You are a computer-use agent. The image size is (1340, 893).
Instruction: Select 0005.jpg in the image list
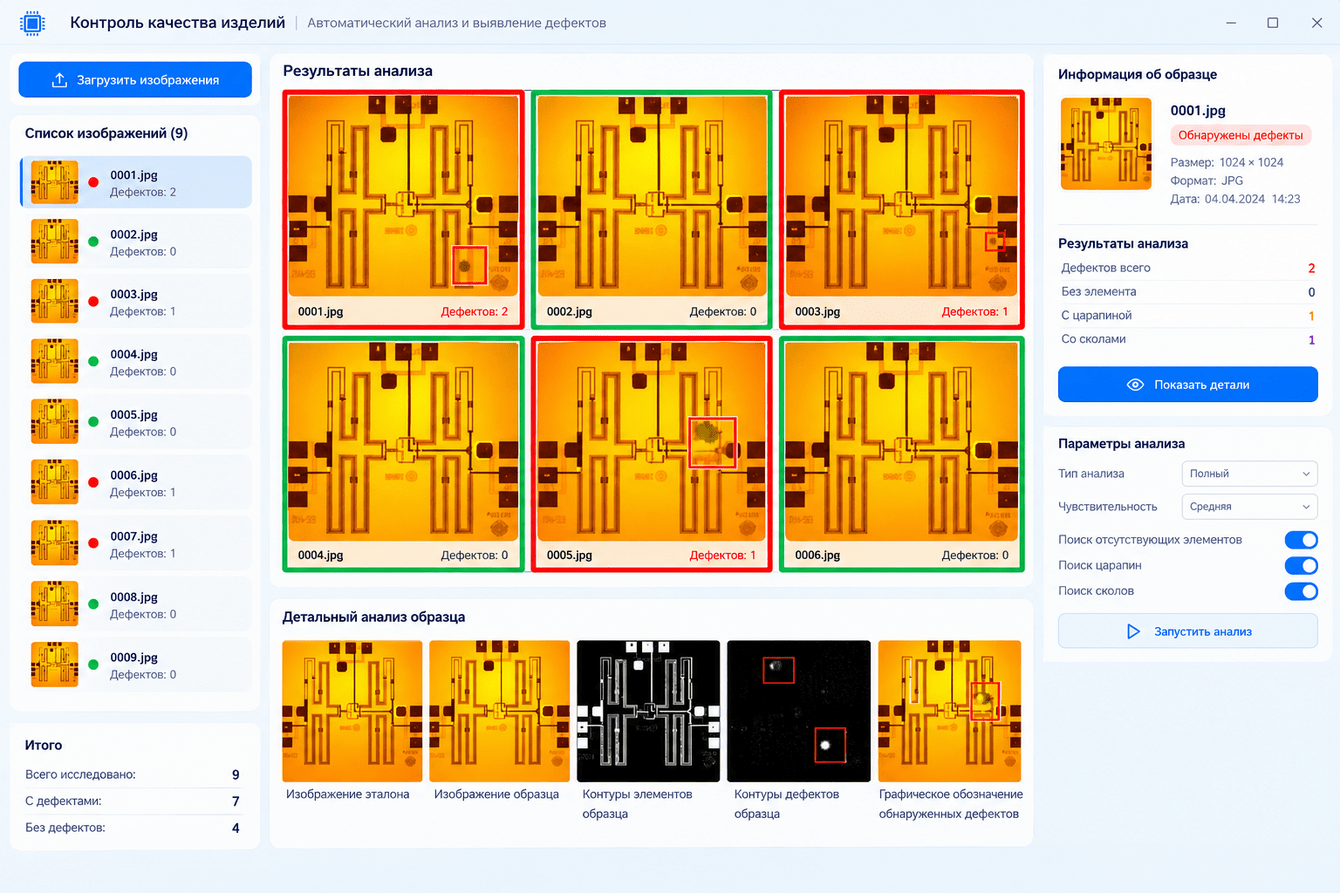coord(136,422)
